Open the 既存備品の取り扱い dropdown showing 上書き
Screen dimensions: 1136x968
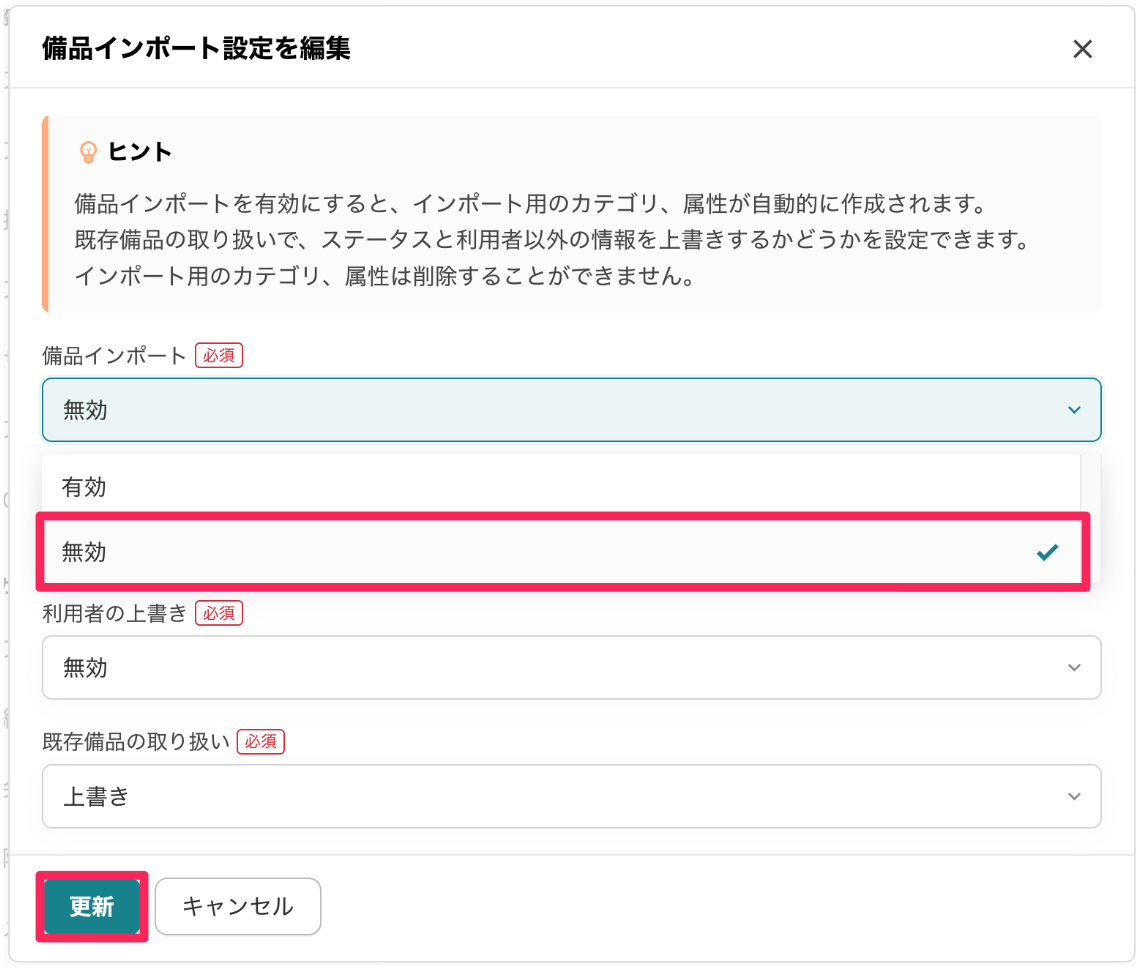tap(572, 796)
